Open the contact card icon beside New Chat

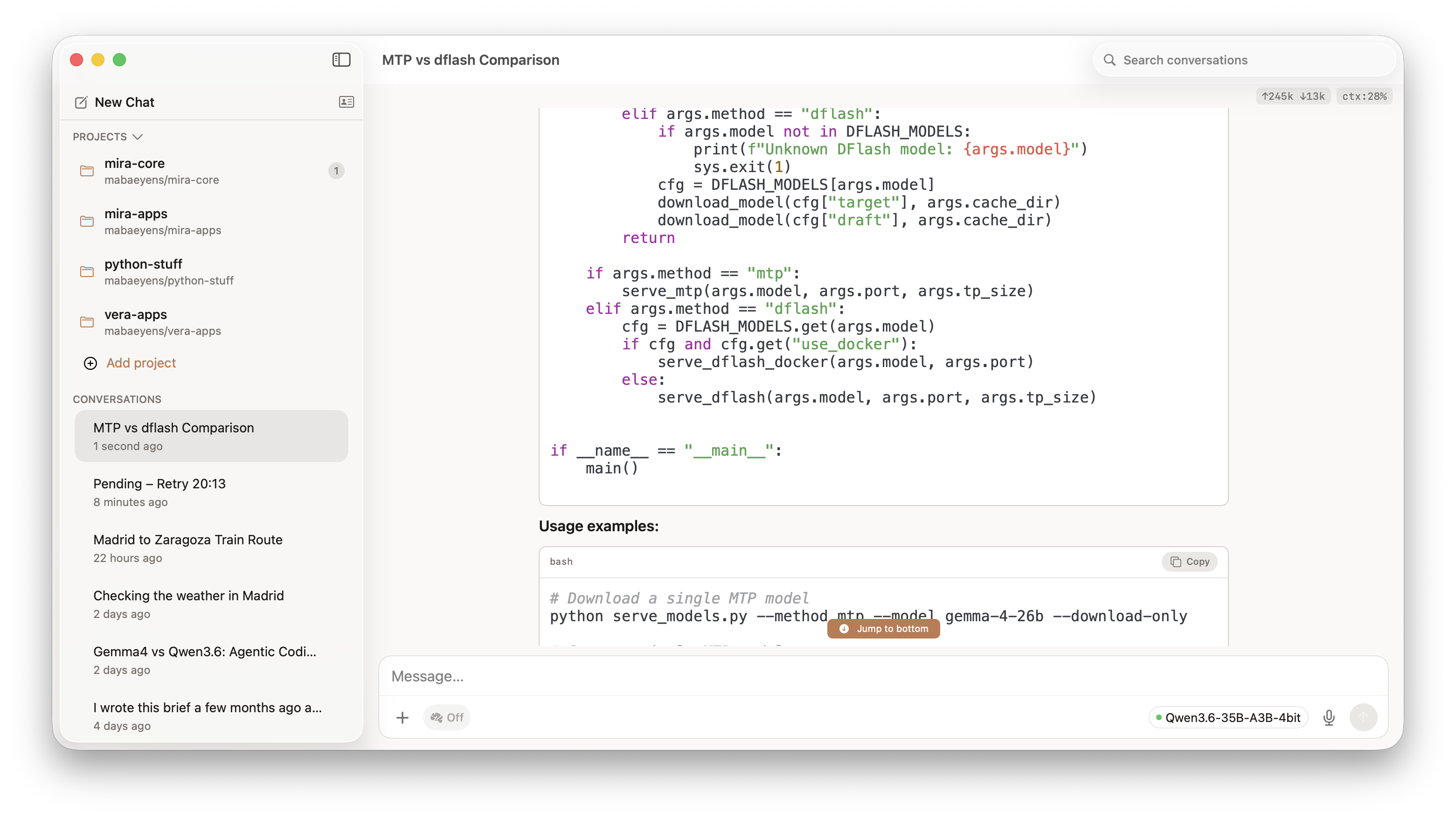pos(346,102)
